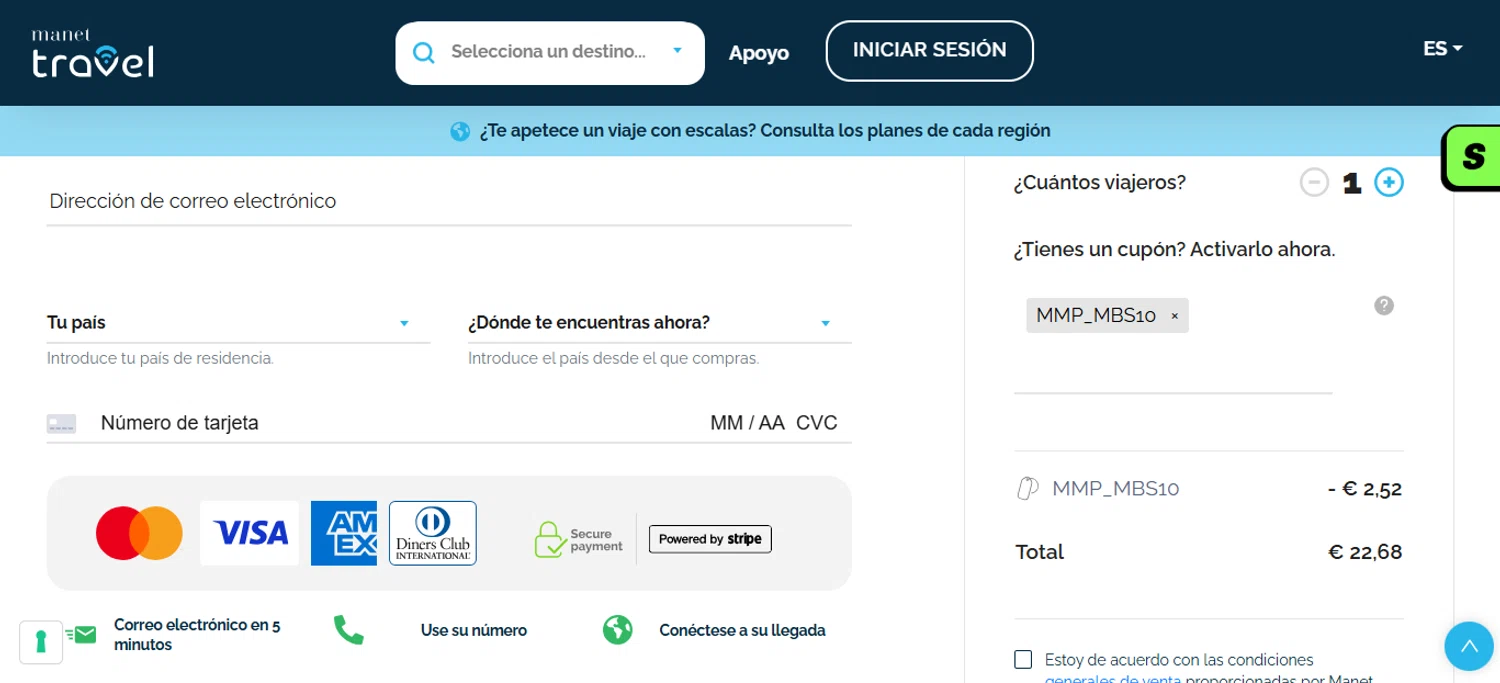Remove the MMP_MBS10 coupon chip
The height and width of the screenshot is (683, 1500).
[x=1175, y=316]
